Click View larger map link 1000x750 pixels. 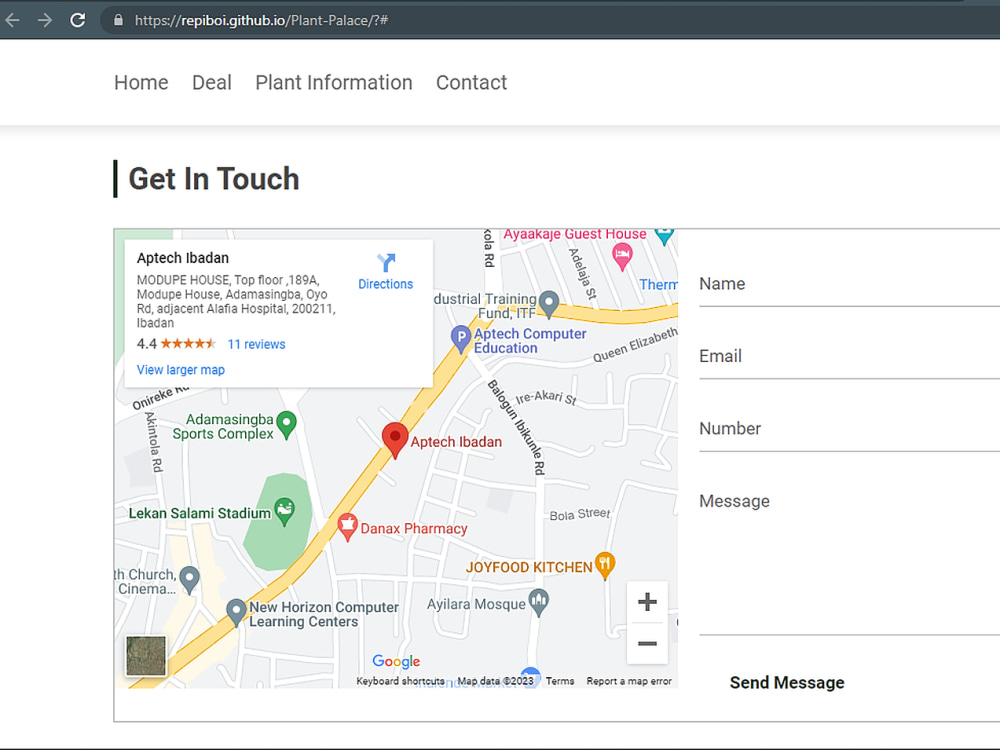tap(180, 370)
